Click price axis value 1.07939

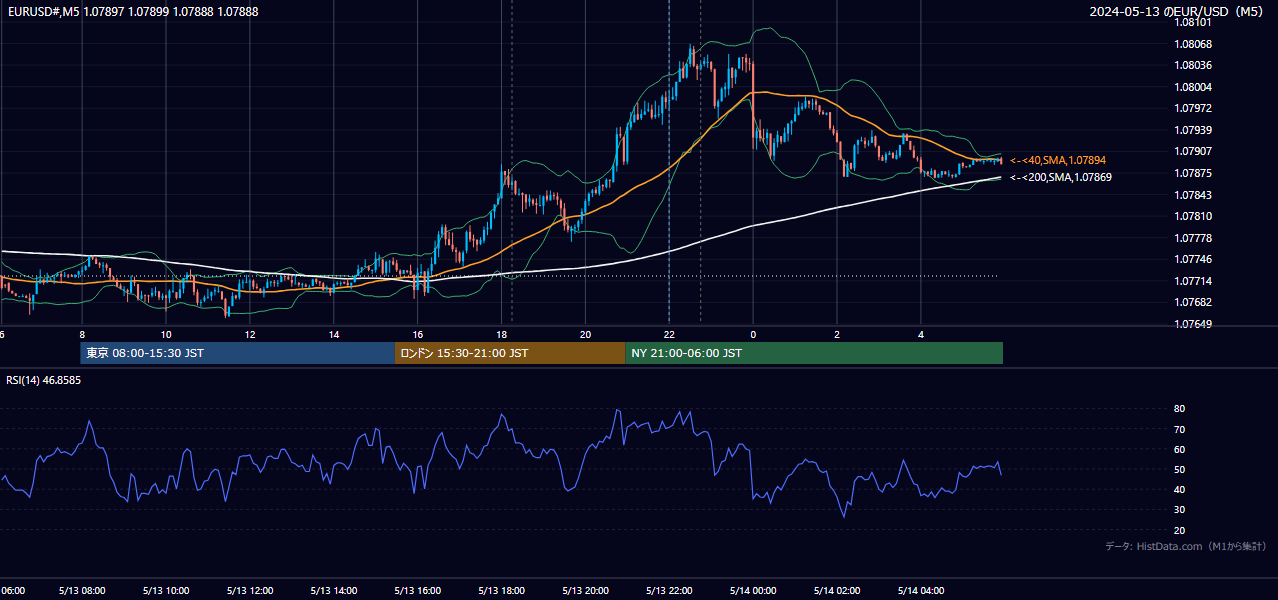(1194, 130)
